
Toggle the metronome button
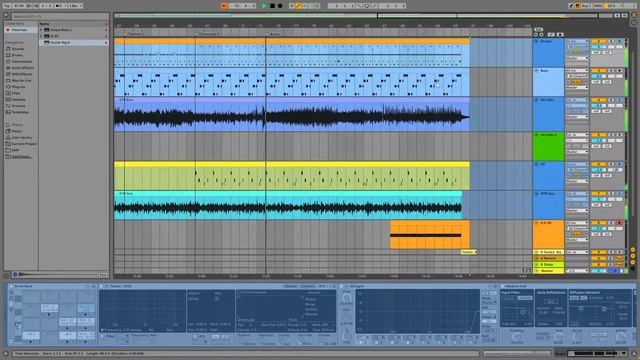point(59,6)
